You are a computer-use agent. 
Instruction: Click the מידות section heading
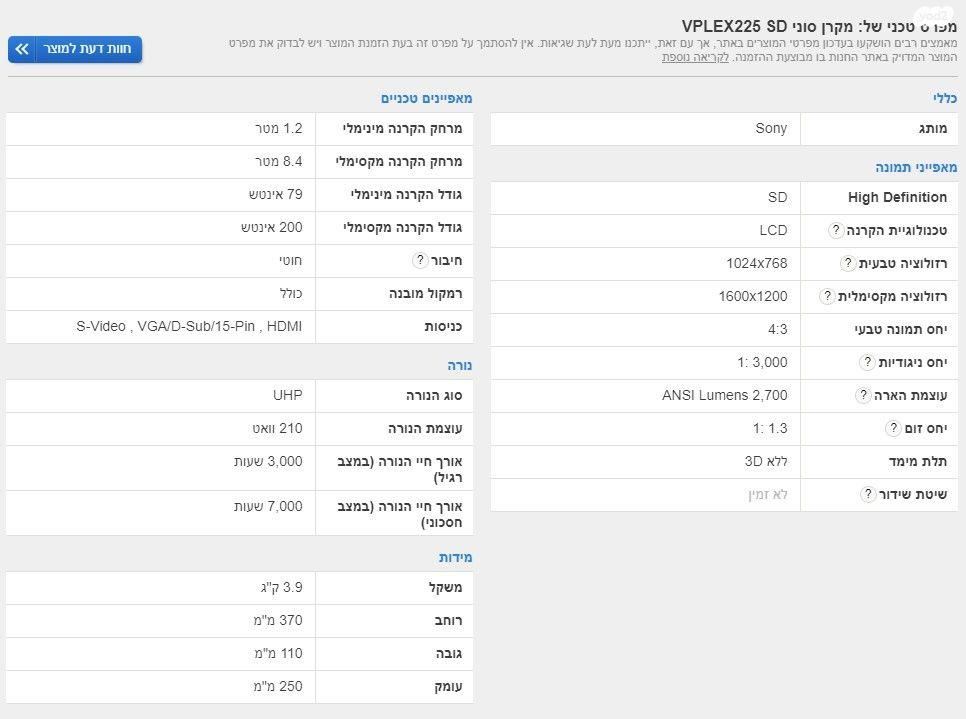coord(455,558)
